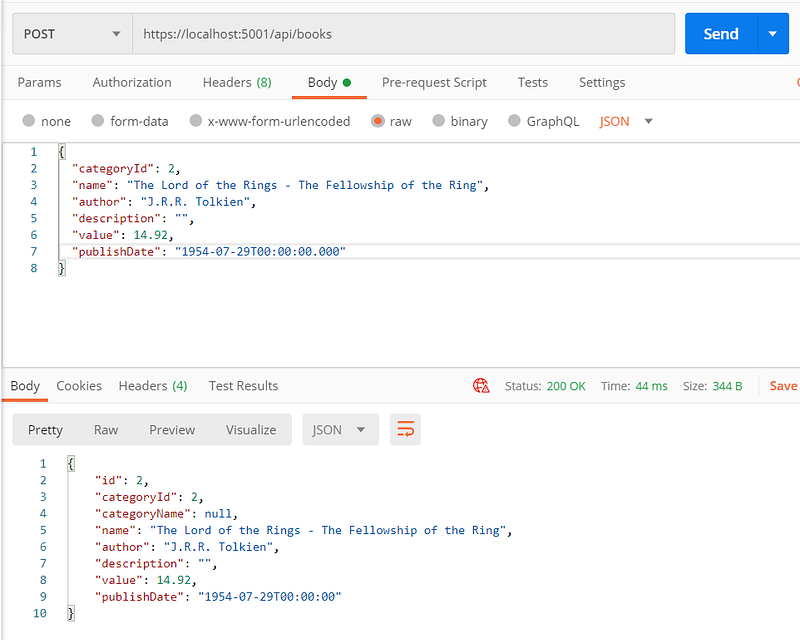Choose the binary body type option
Viewport: 800px width, 640px height.
point(439,121)
